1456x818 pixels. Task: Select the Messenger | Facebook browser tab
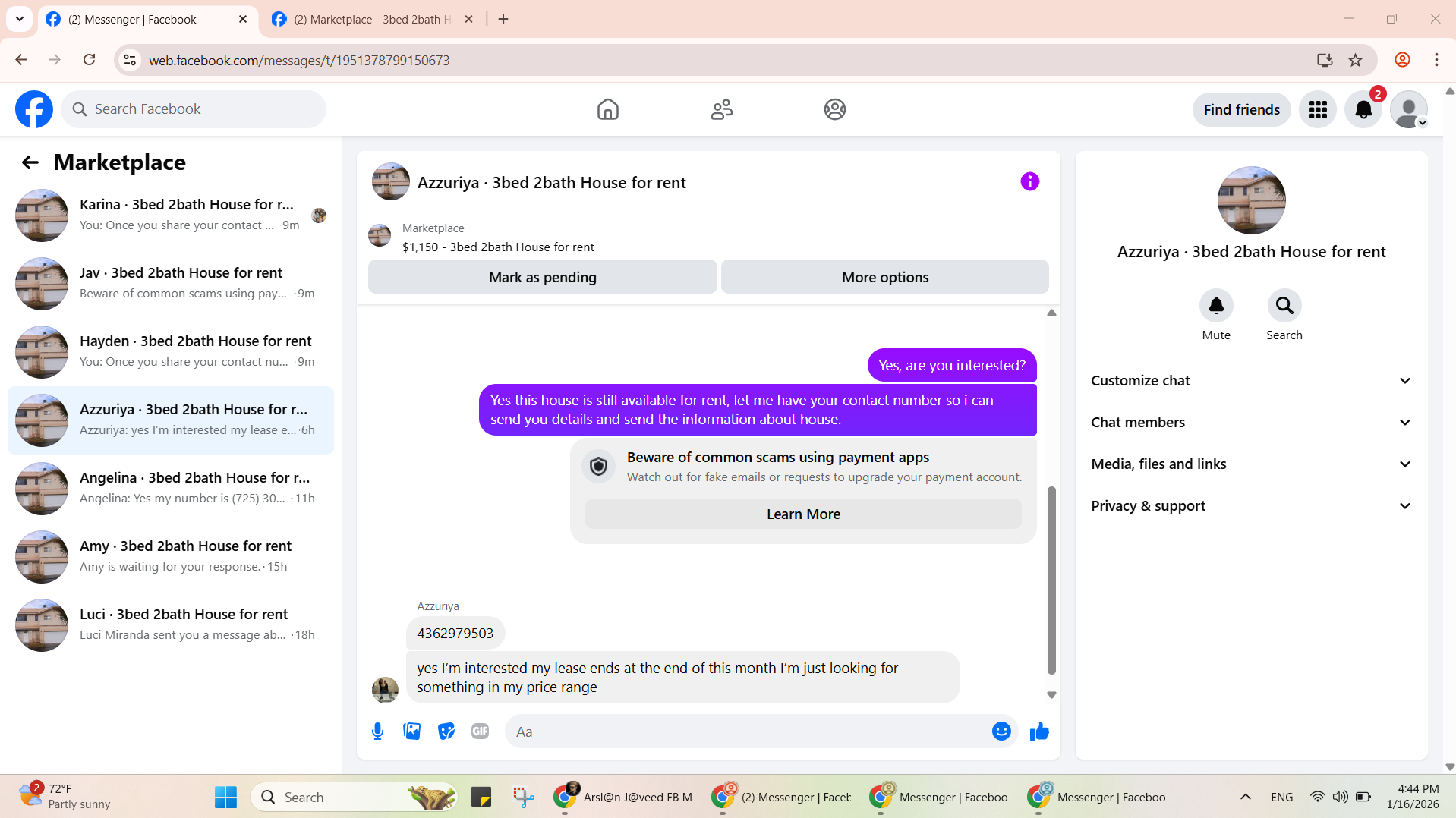(147, 20)
